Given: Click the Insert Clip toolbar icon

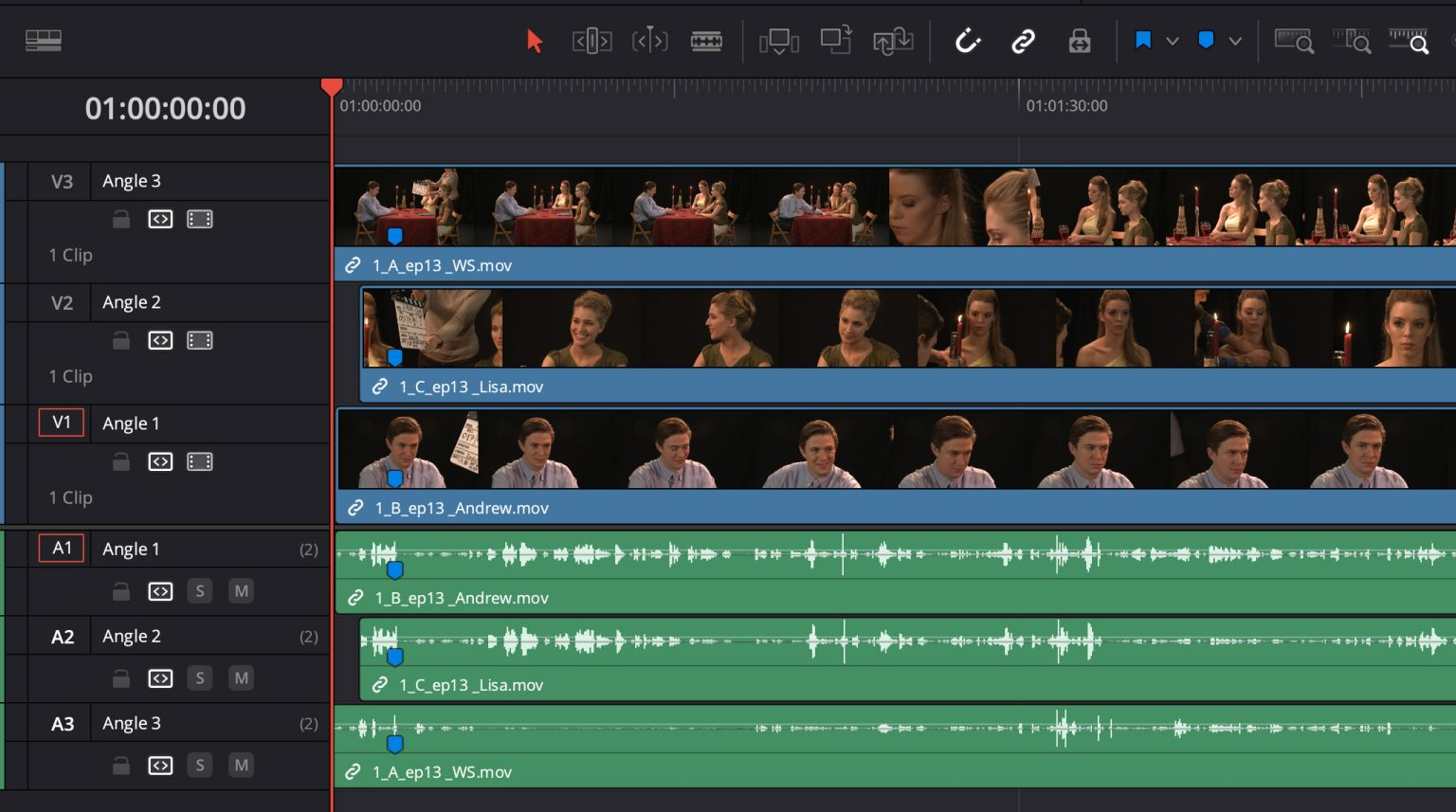Looking at the screenshot, I should coord(778,41).
